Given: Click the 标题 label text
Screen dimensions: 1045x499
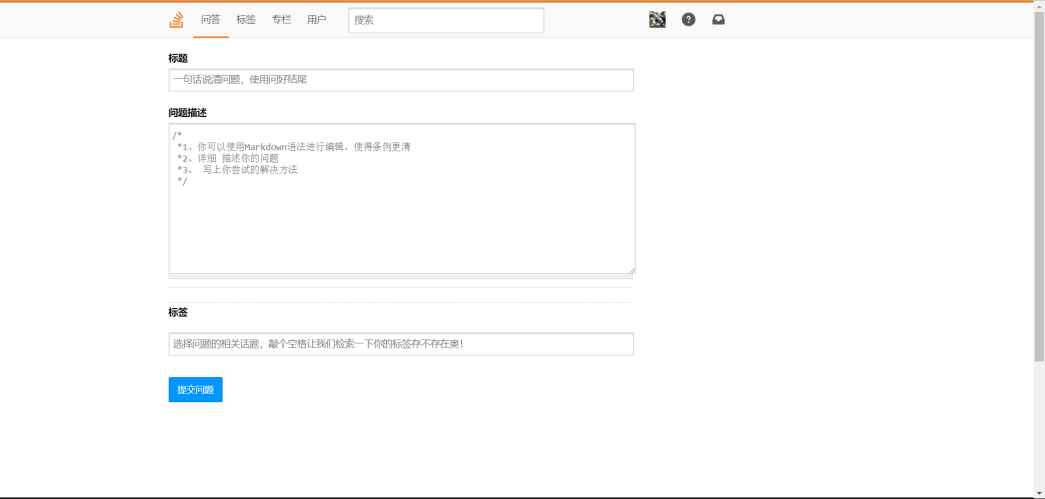Looking at the screenshot, I should [178, 59].
